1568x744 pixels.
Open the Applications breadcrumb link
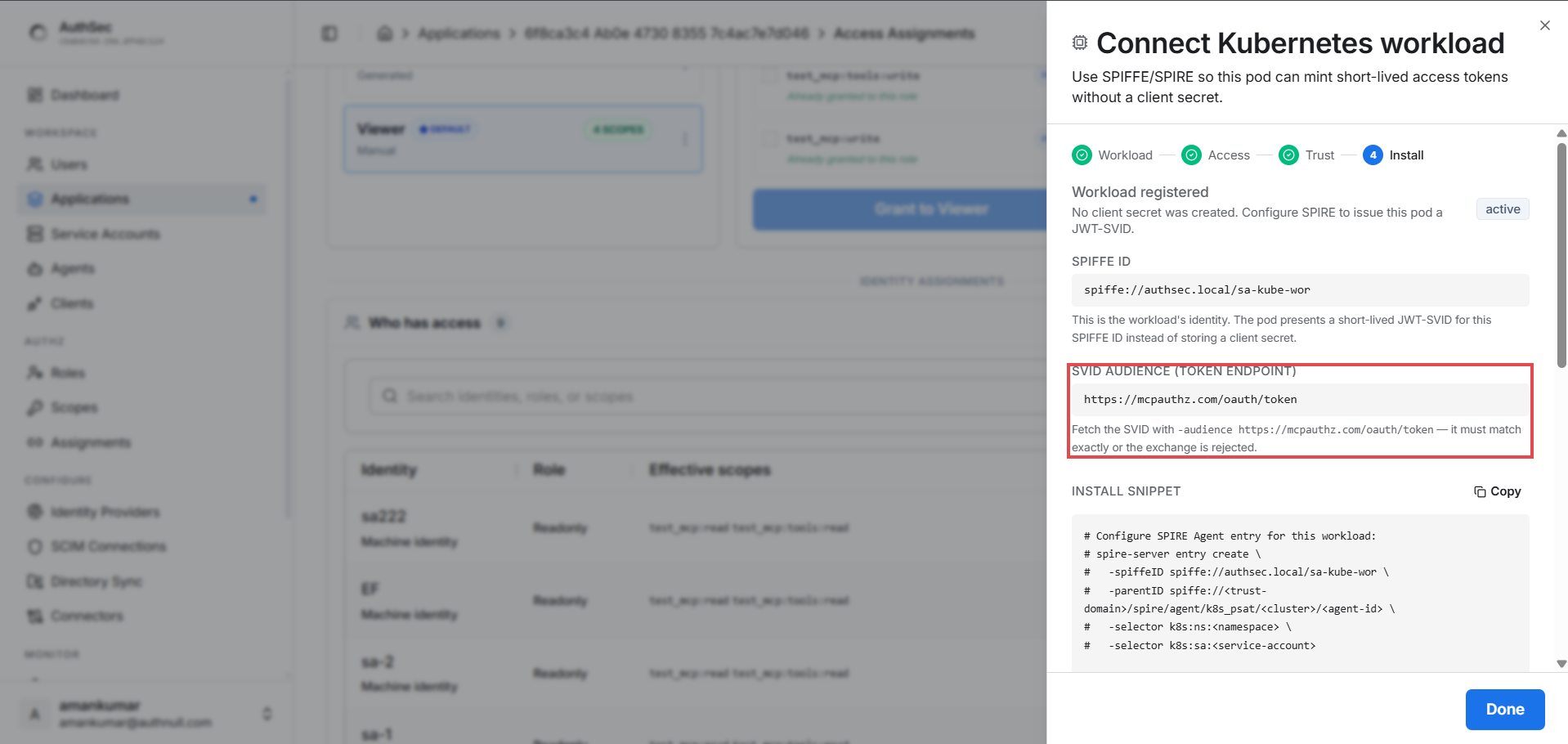click(459, 34)
